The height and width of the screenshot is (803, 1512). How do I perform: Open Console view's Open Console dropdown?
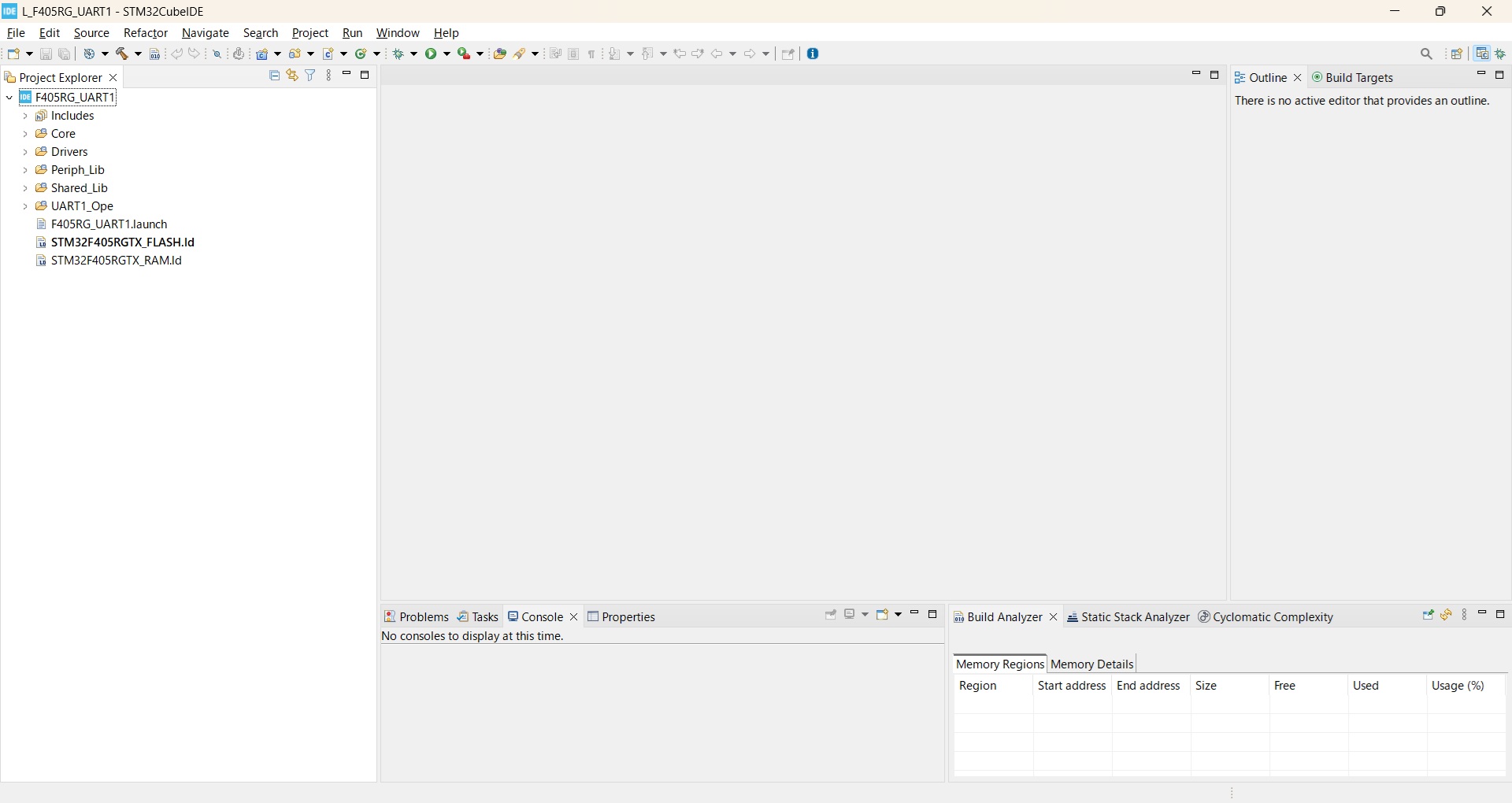(899, 616)
